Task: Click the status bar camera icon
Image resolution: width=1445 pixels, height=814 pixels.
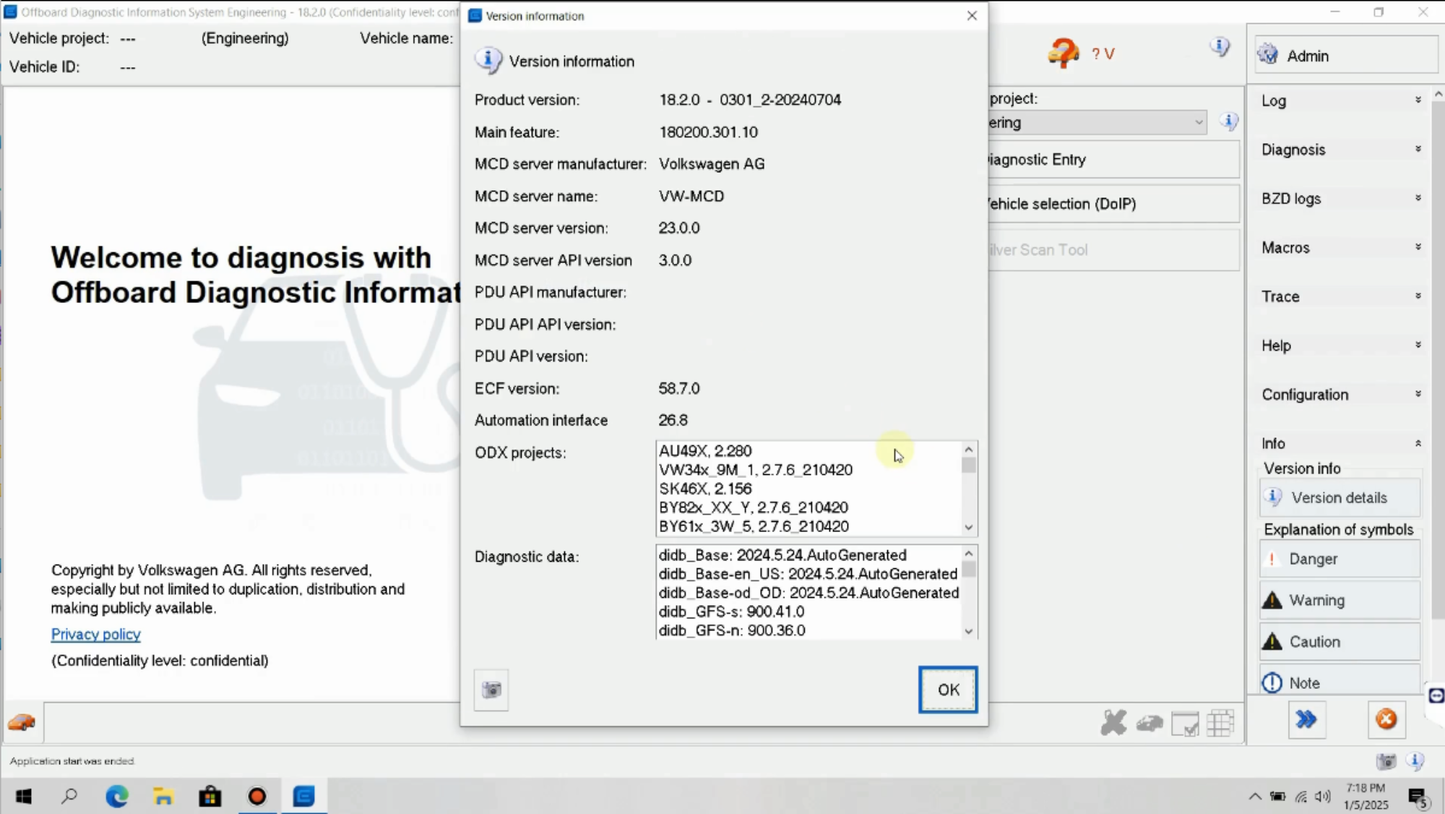Action: [1386, 762]
